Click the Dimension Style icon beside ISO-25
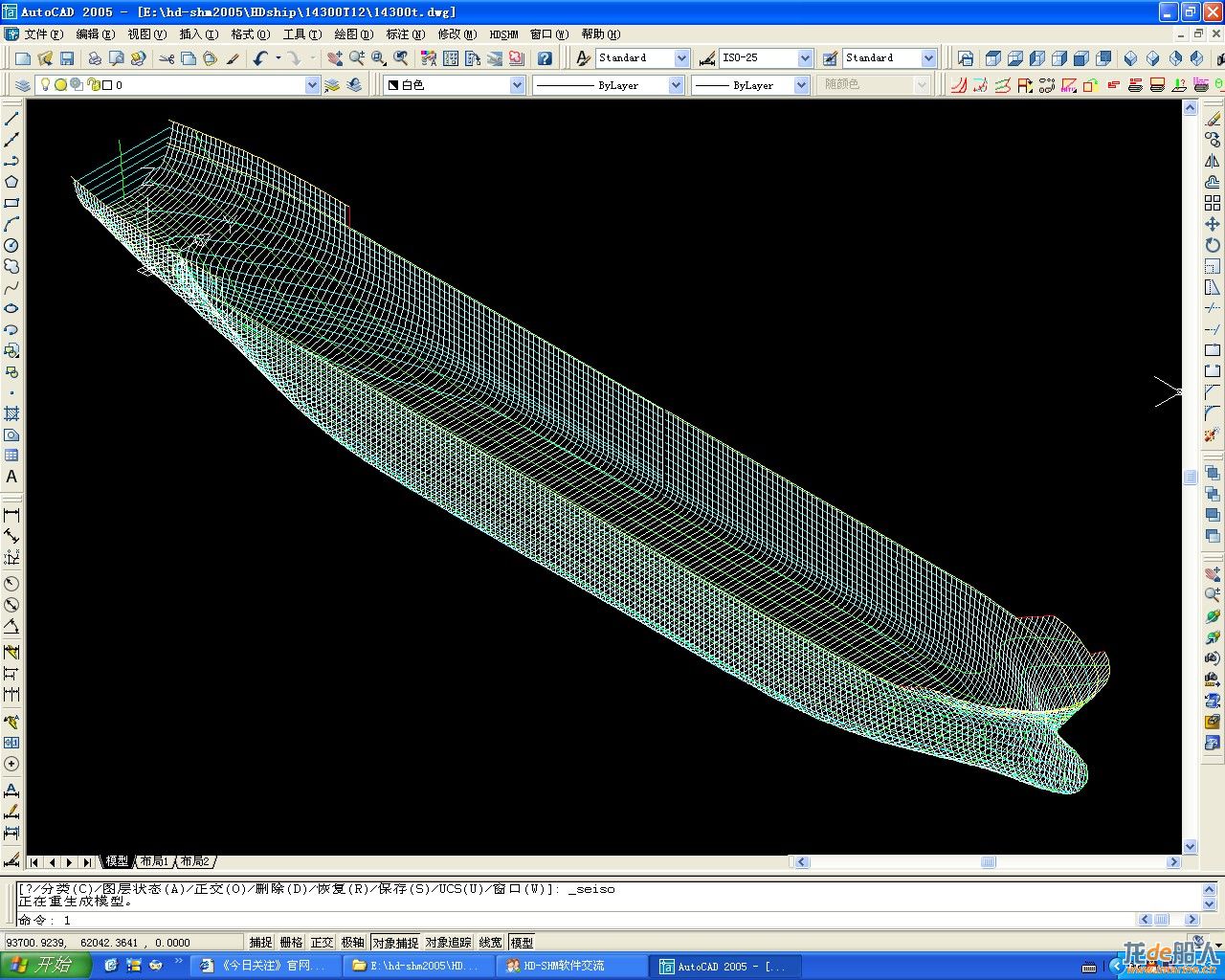Screen dimensions: 1225x980 tap(707, 58)
